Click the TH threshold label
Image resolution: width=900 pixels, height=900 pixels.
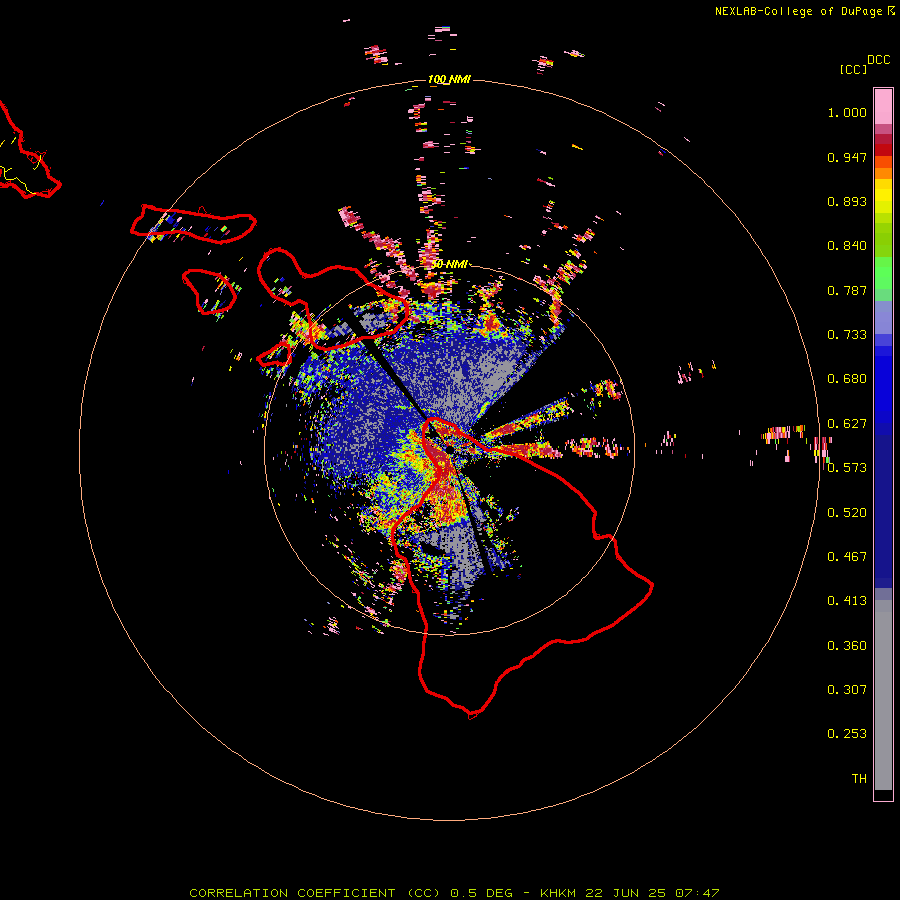859,779
